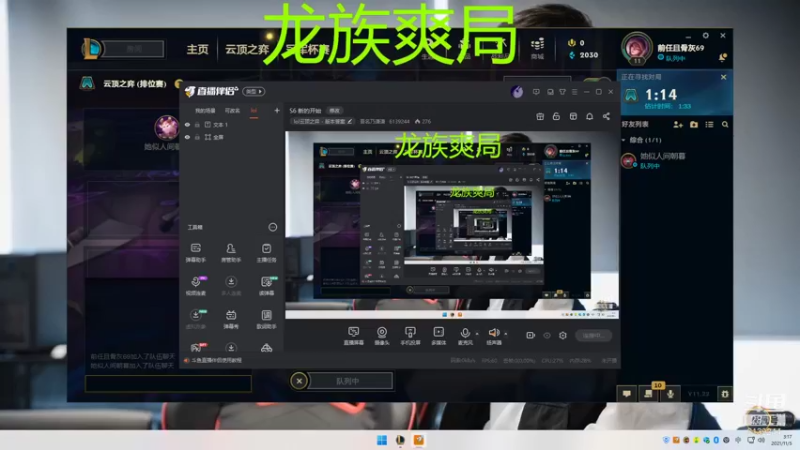Add 摄像头 camera source
The height and width of the screenshot is (450, 800).
tap(382, 336)
